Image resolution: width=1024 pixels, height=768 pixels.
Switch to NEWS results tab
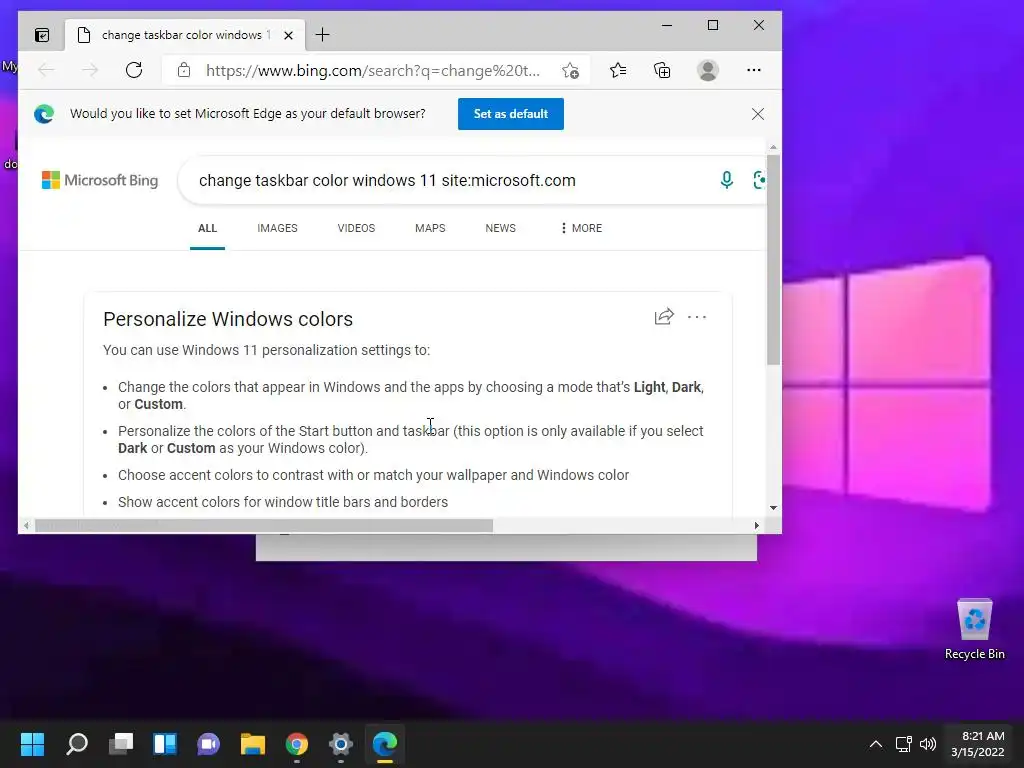click(x=500, y=229)
